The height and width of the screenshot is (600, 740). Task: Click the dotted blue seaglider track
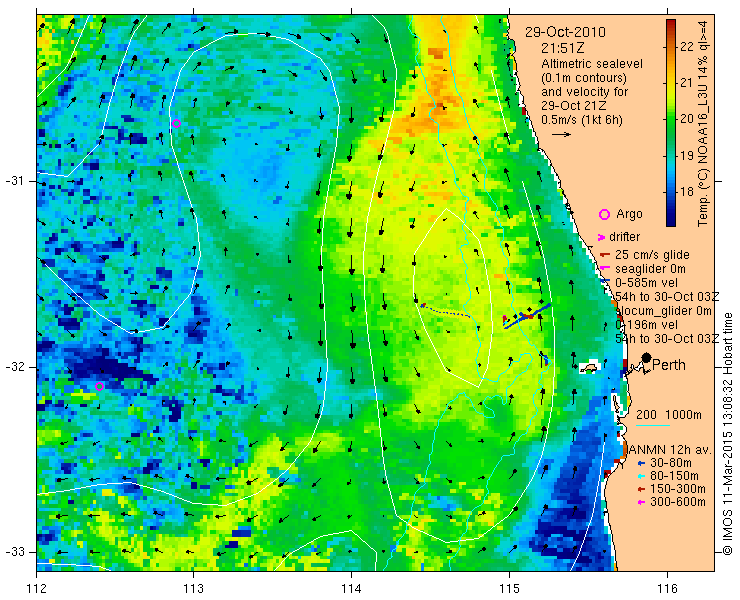445,310
